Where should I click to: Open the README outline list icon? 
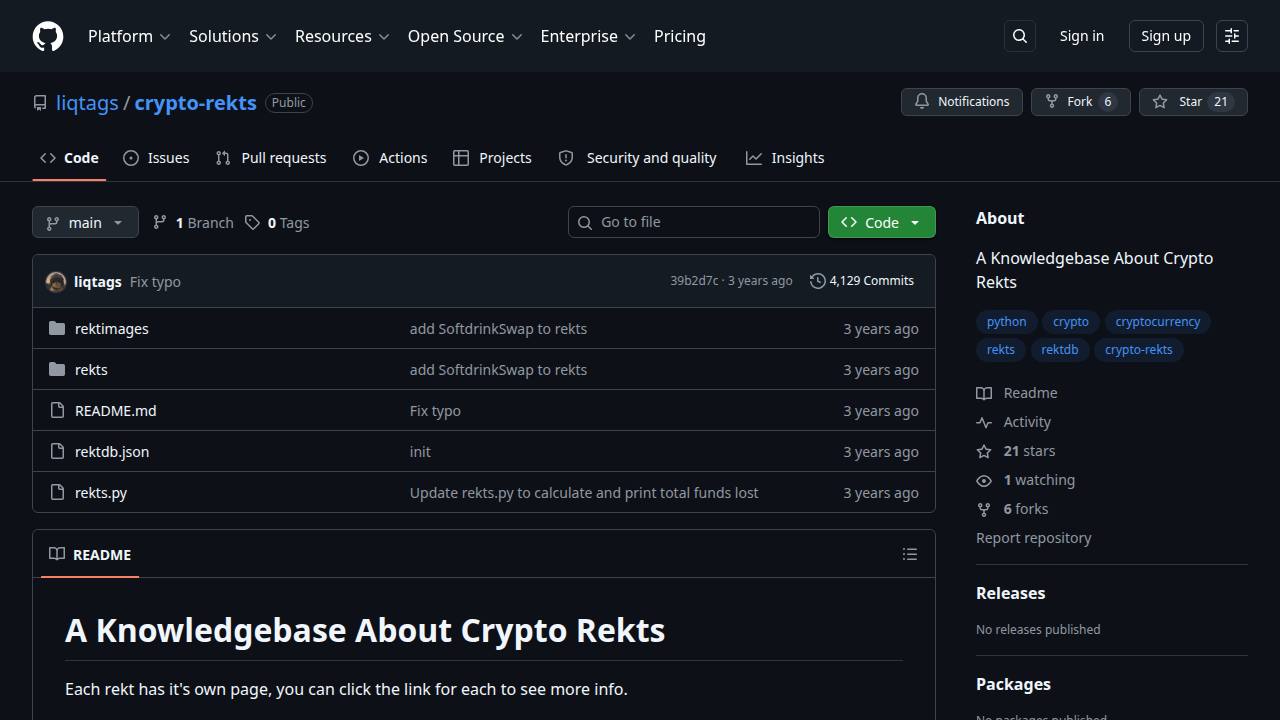coord(910,554)
